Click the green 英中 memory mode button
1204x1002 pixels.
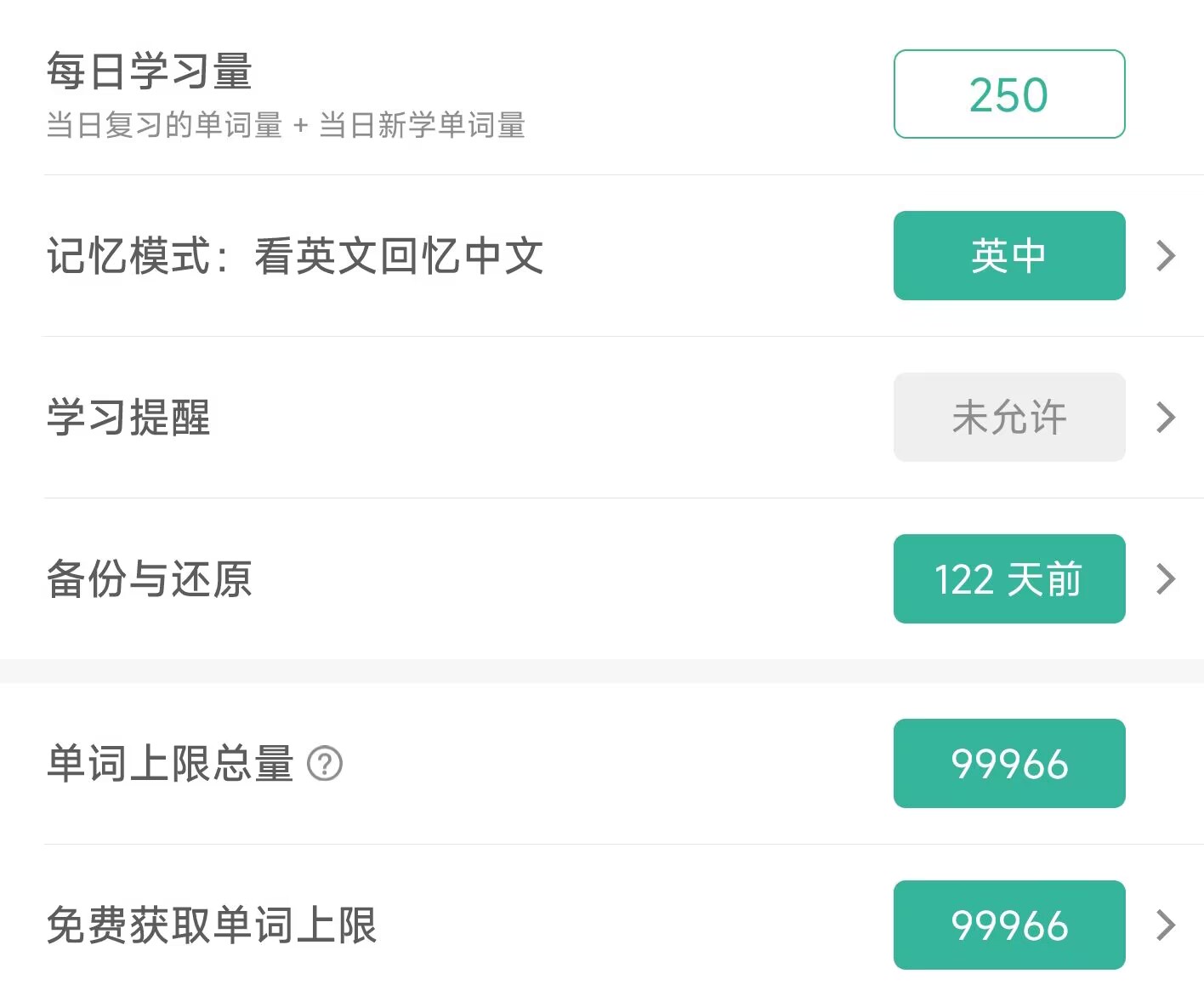(x=1008, y=256)
